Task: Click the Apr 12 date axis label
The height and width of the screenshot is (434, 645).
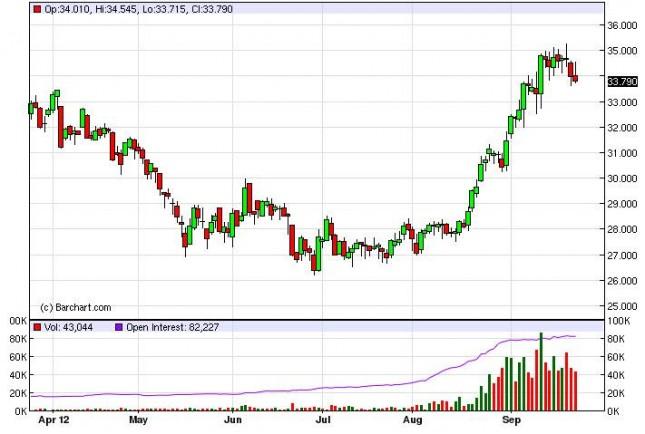Action: (x=53, y=420)
